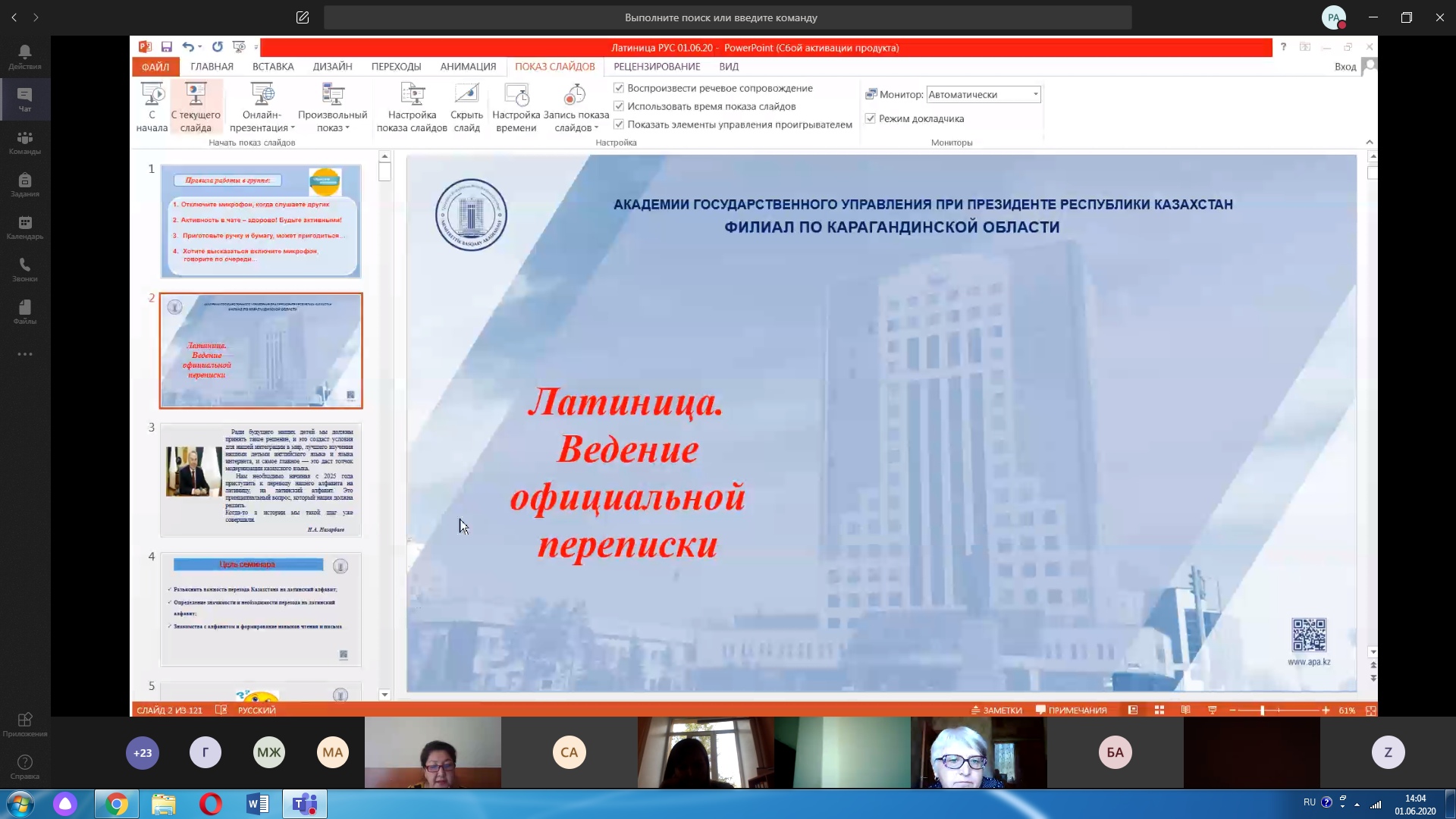The width and height of the screenshot is (1456, 819).
Task: Click zoom out minus in PowerPoint status bar
Action: (1232, 710)
